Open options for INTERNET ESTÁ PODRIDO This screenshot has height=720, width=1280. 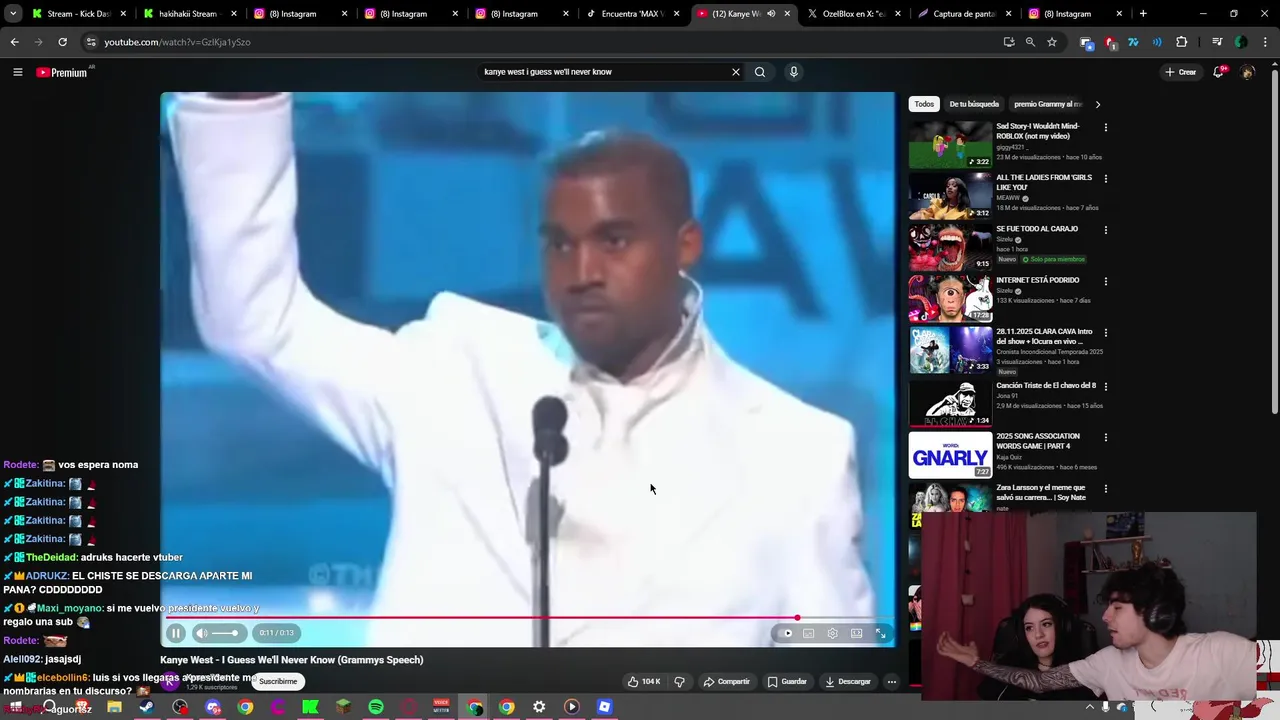[x=1105, y=281]
